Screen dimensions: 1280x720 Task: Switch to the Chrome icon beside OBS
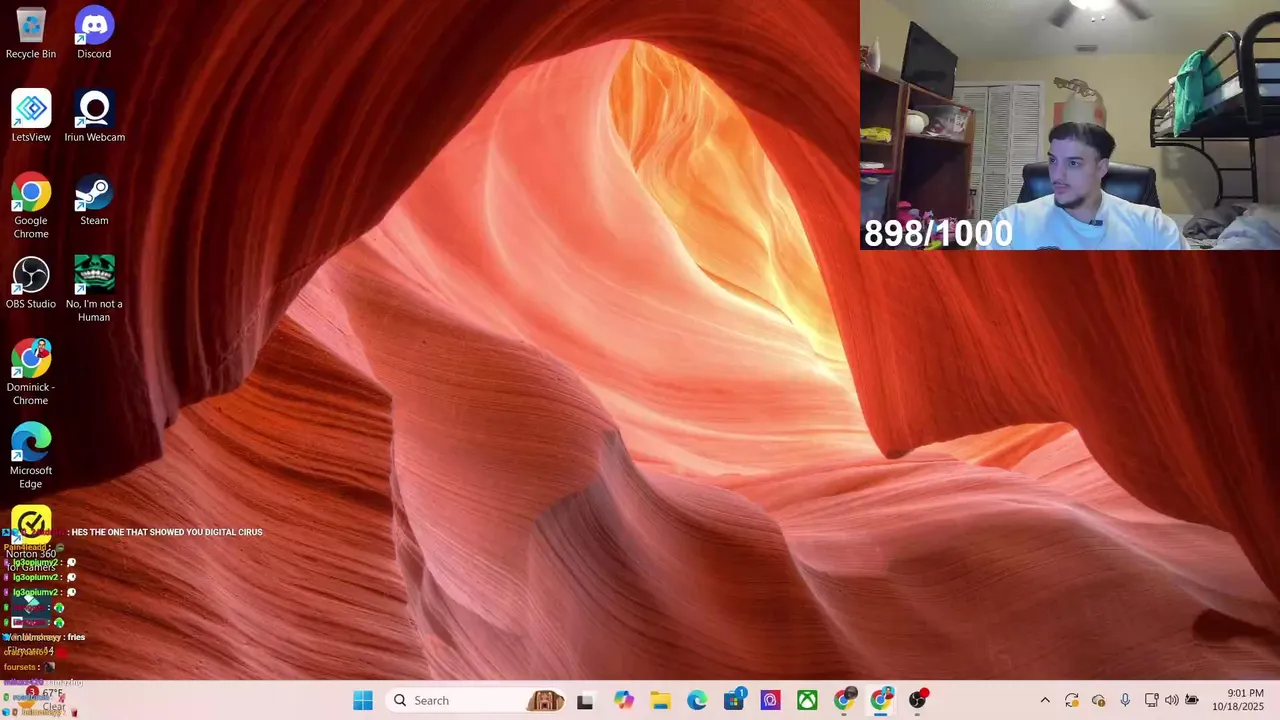881,700
